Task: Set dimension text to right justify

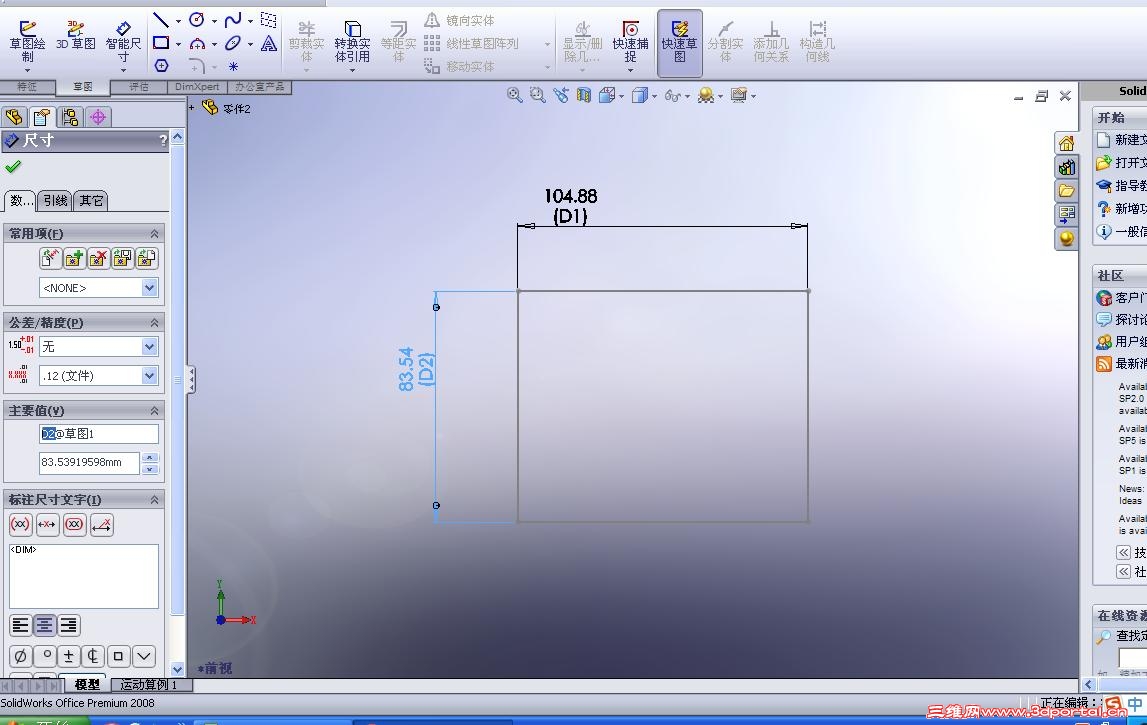Action: [x=69, y=625]
